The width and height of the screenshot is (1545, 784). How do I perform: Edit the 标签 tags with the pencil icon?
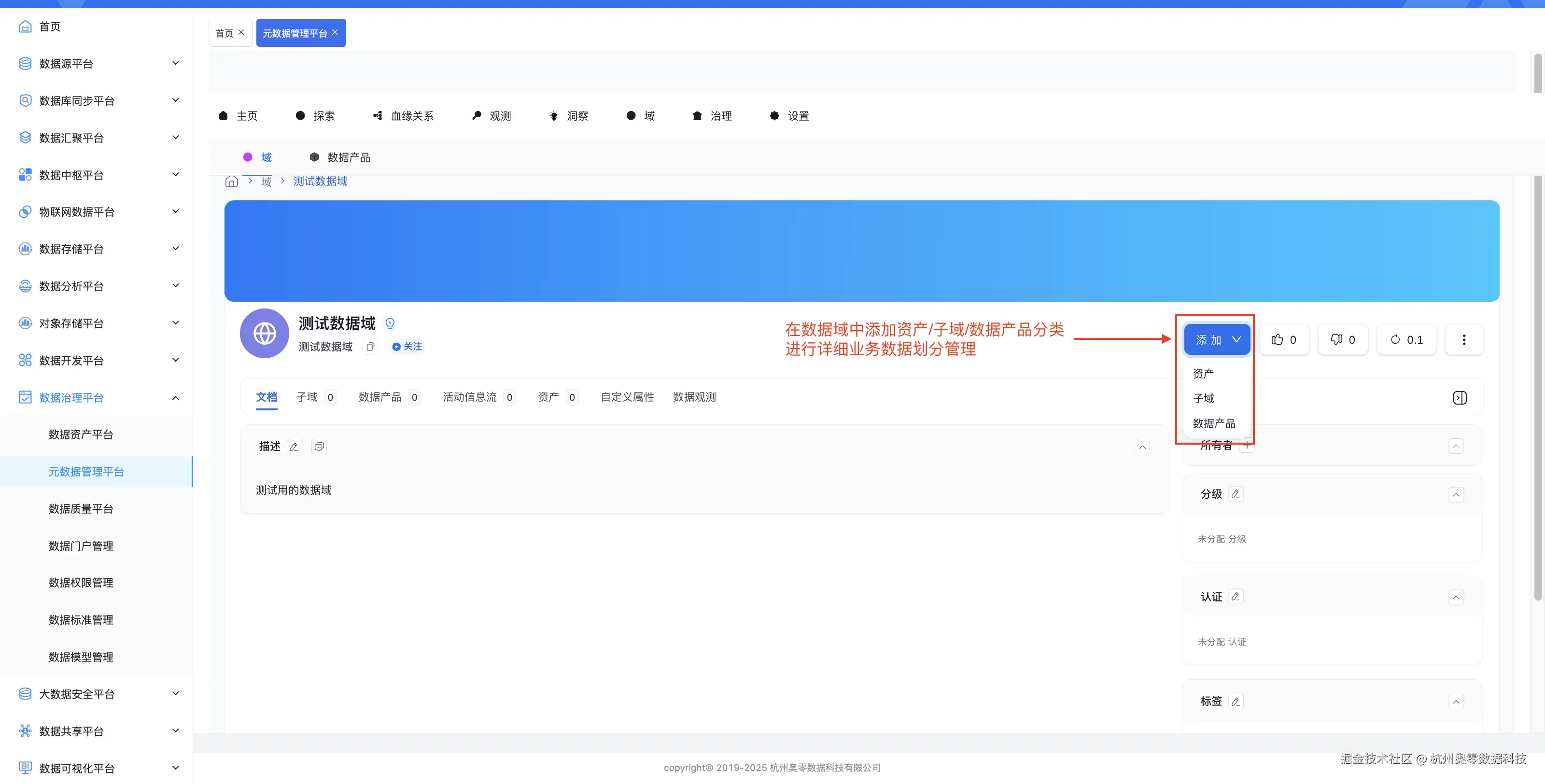coord(1236,700)
